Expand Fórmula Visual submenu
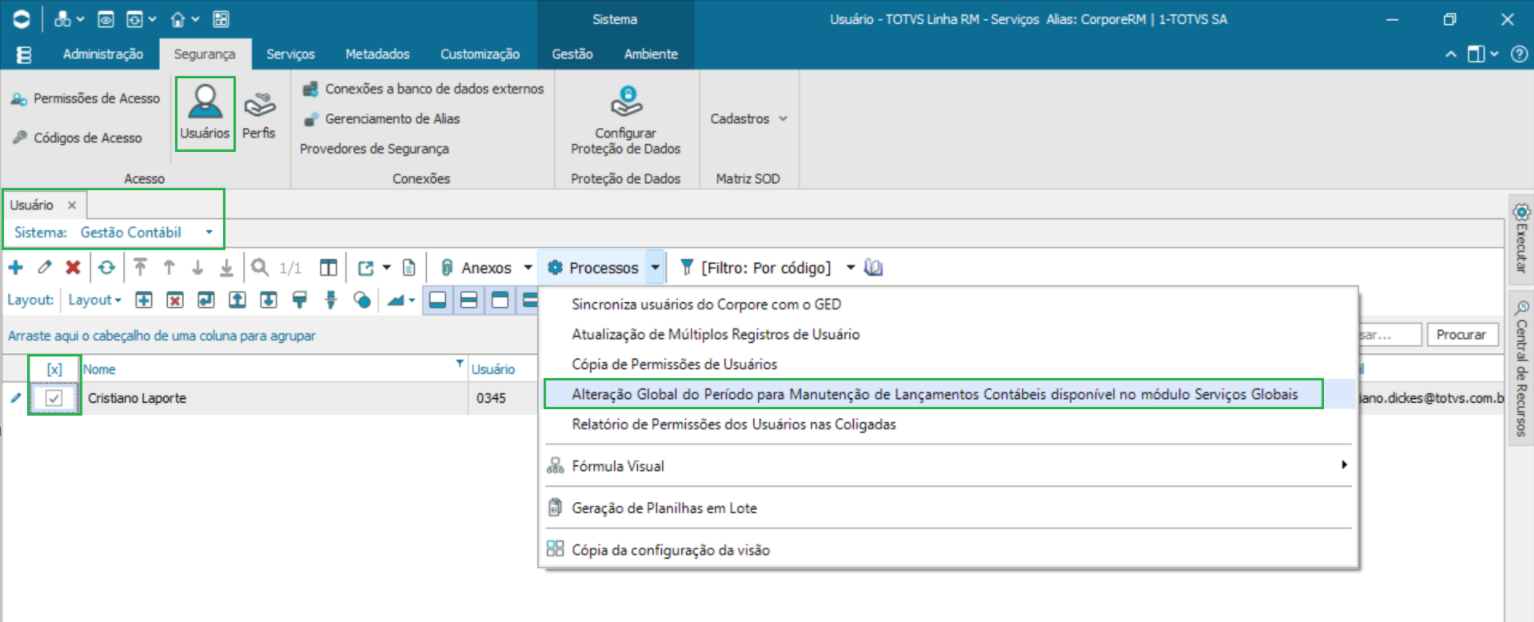Viewport: 1534px width, 622px height. (x=1345, y=465)
